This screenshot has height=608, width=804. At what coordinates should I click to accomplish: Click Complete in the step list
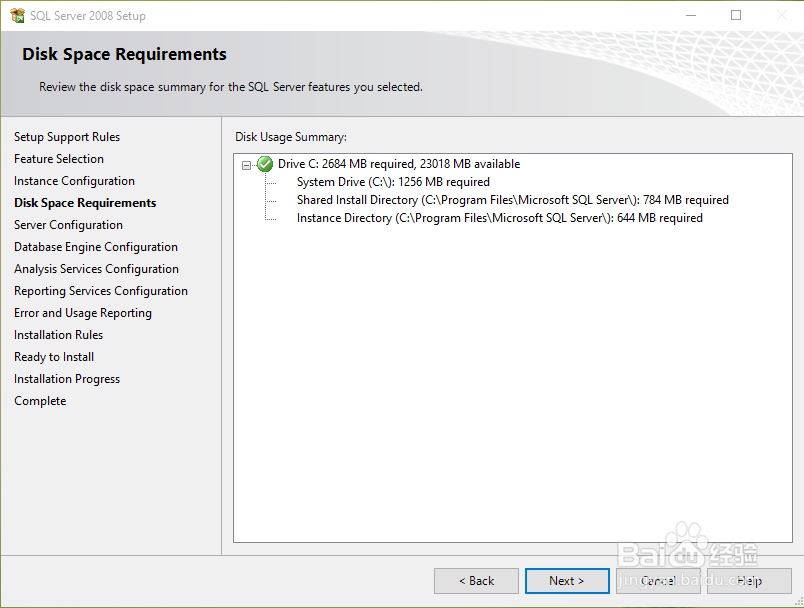click(x=40, y=401)
